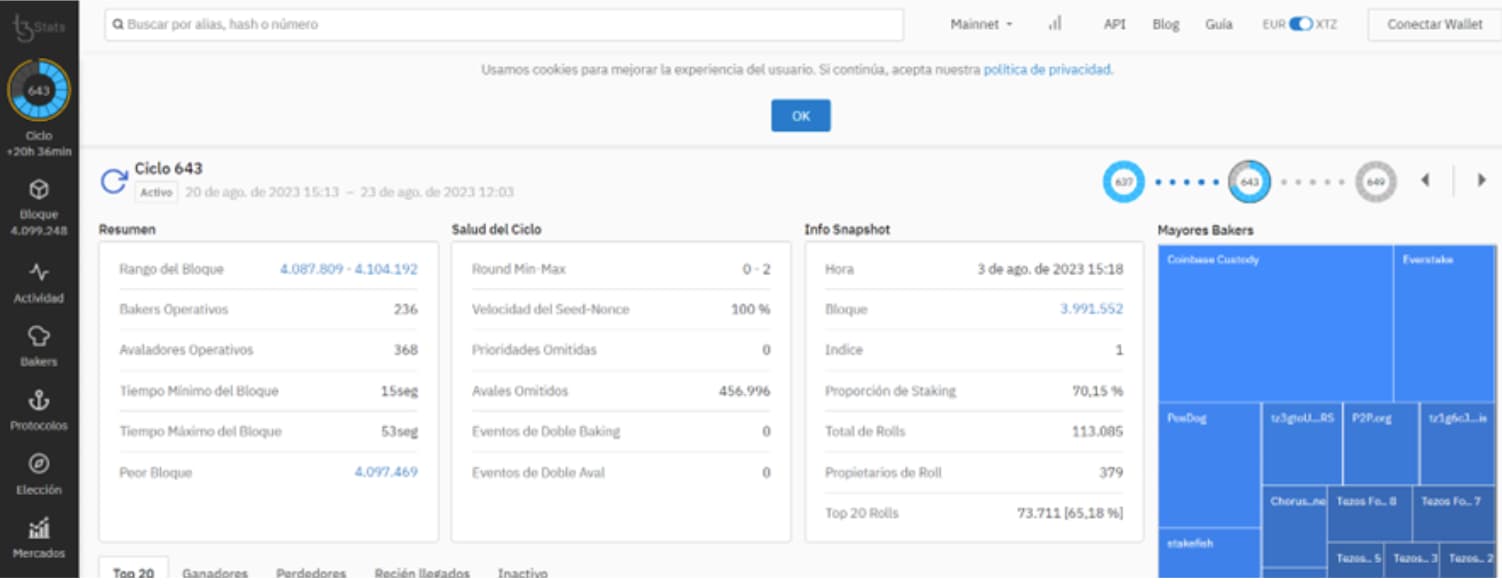Open the Bloque cube icon in sidebar
This screenshot has width=1502, height=584.
tap(38, 190)
